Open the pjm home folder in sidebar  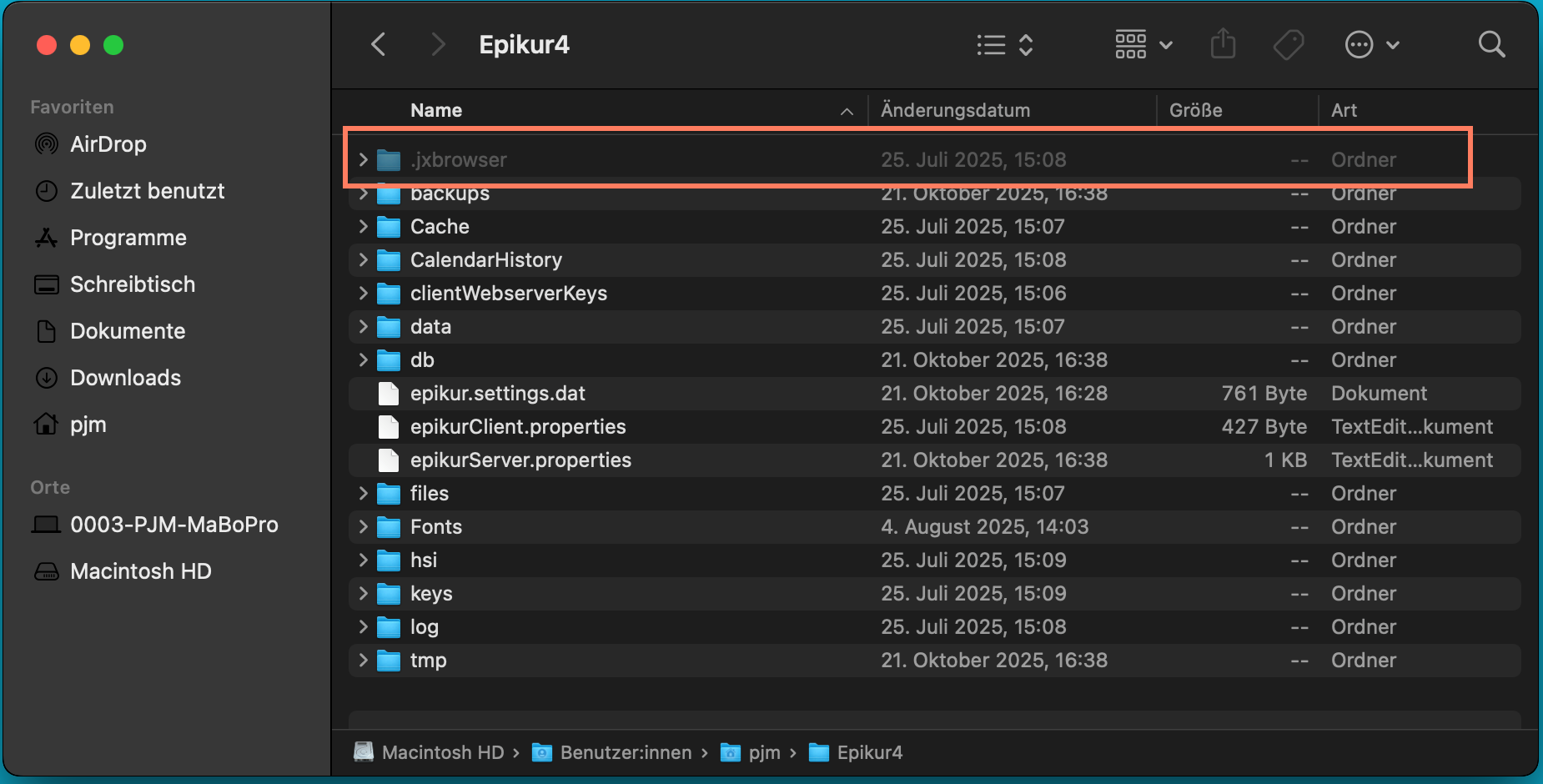[x=70, y=425]
